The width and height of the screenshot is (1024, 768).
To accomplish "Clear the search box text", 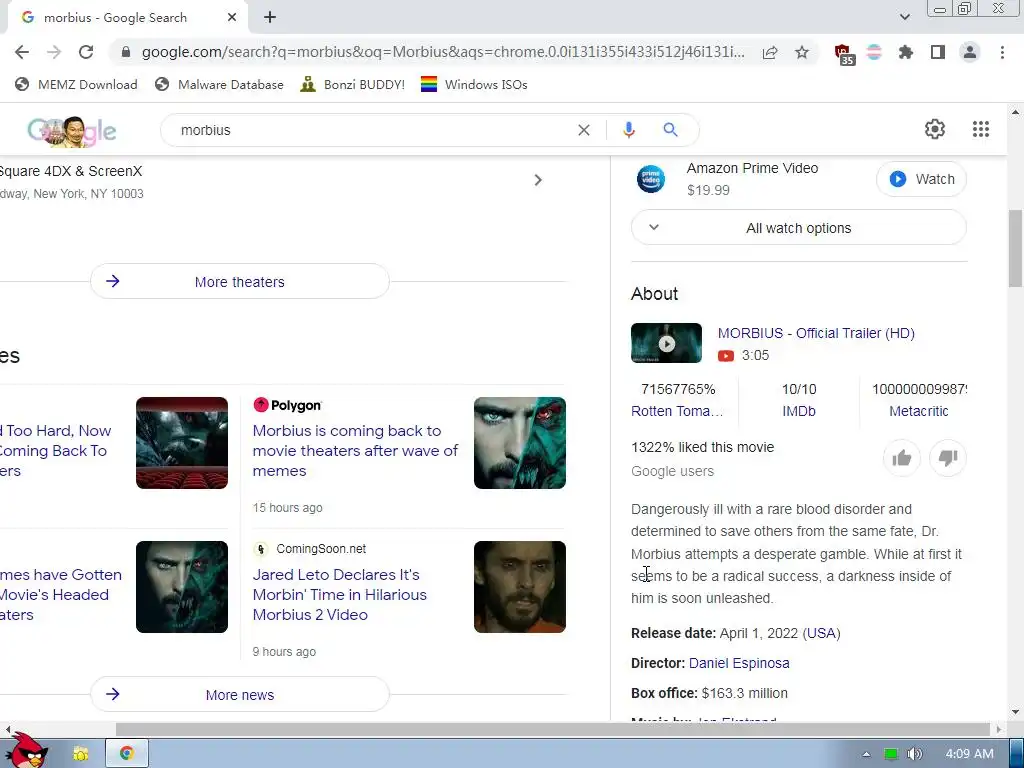I will tap(584, 130).
